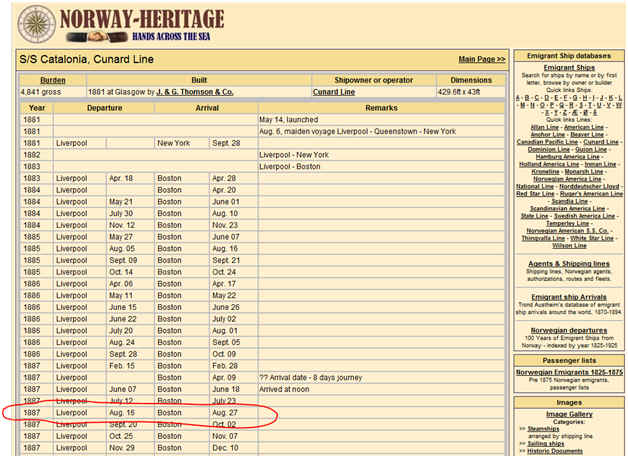Open Emigrant ship Arrivals link
The width and height of the screenshot is (628, 458).
569,297
